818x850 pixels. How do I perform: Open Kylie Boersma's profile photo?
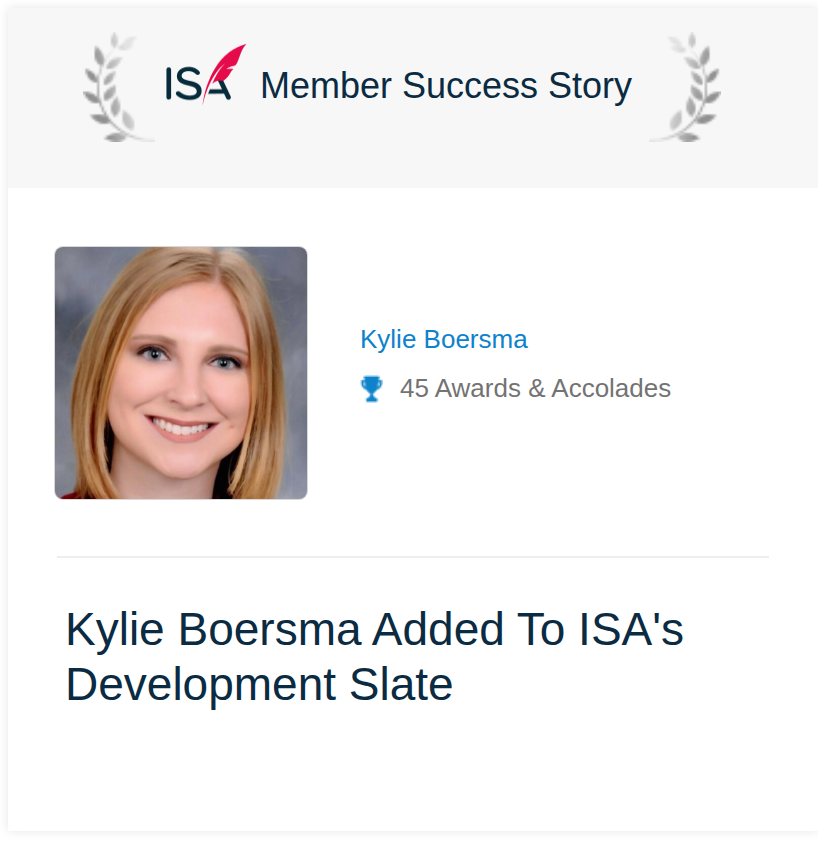pos(181,373)
